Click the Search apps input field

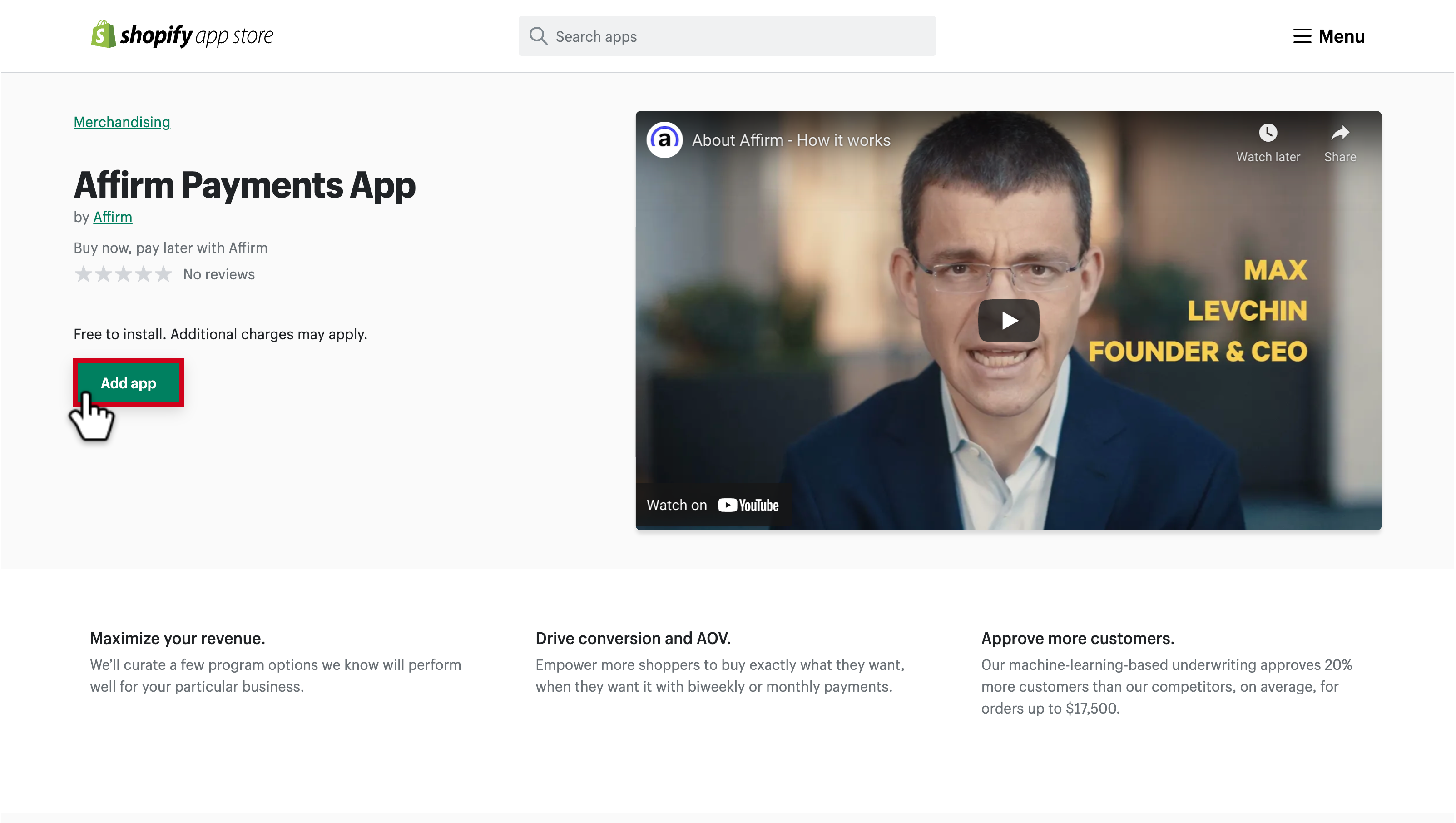coord(727,35)
